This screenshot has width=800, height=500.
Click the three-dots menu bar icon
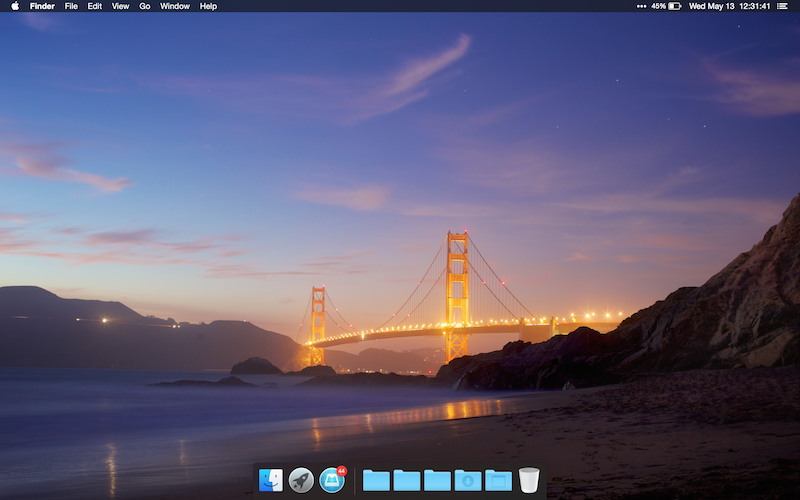(x=641, y=6)
